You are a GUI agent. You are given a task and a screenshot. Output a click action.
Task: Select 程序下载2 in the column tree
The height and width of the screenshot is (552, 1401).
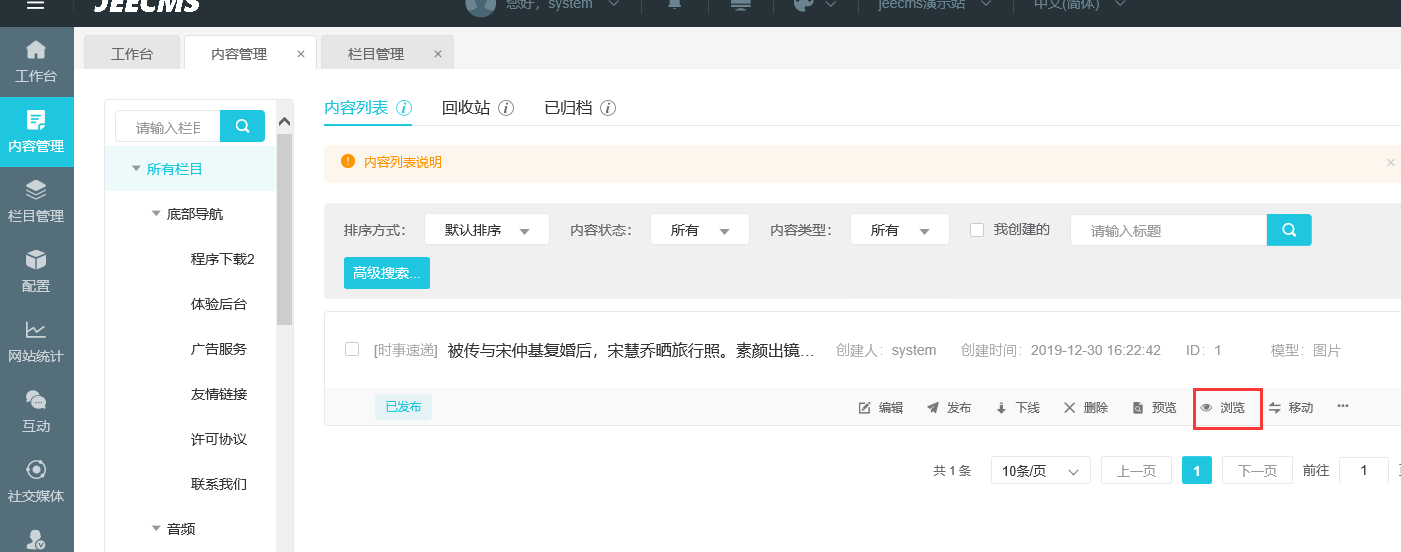click(x=223, y=259)
